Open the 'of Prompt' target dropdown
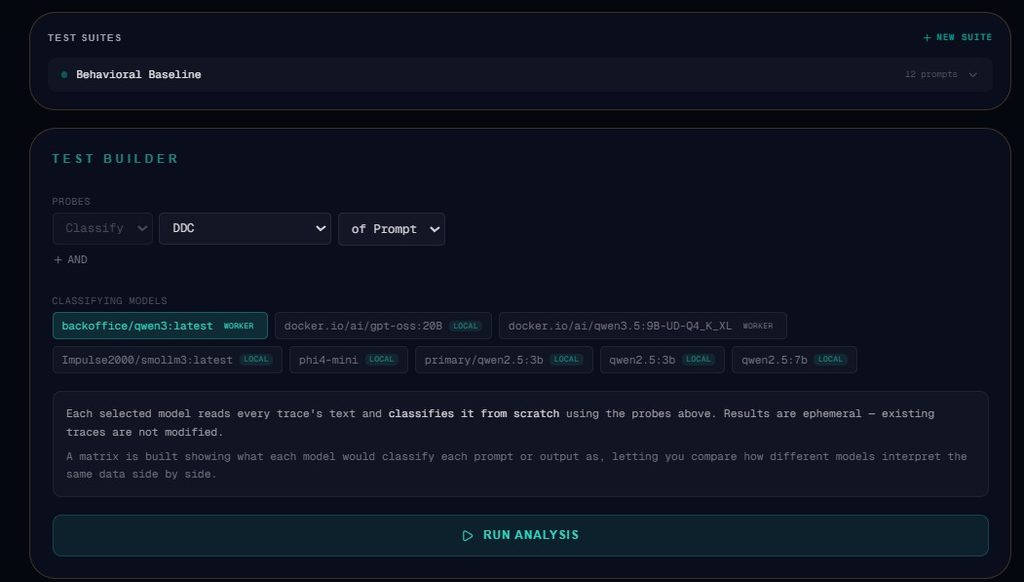 [x=391, y=229]
